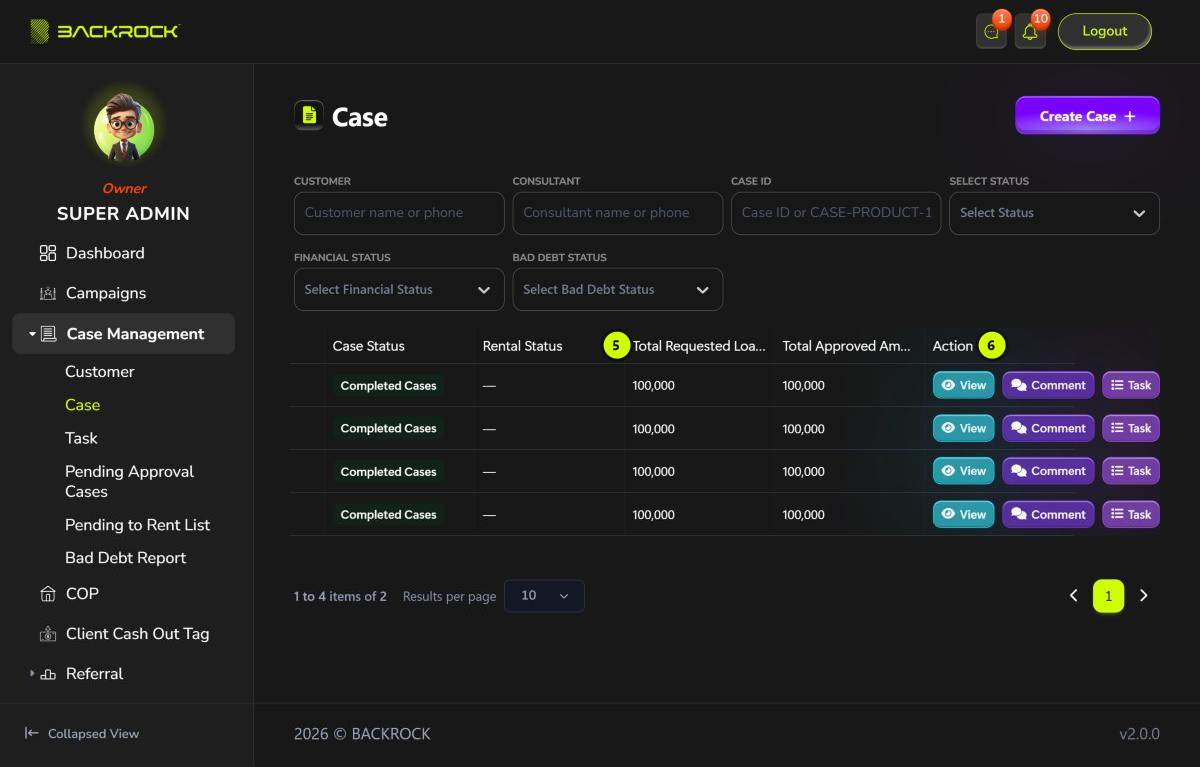Go to the previous results page arrow

coord(1073,596)
